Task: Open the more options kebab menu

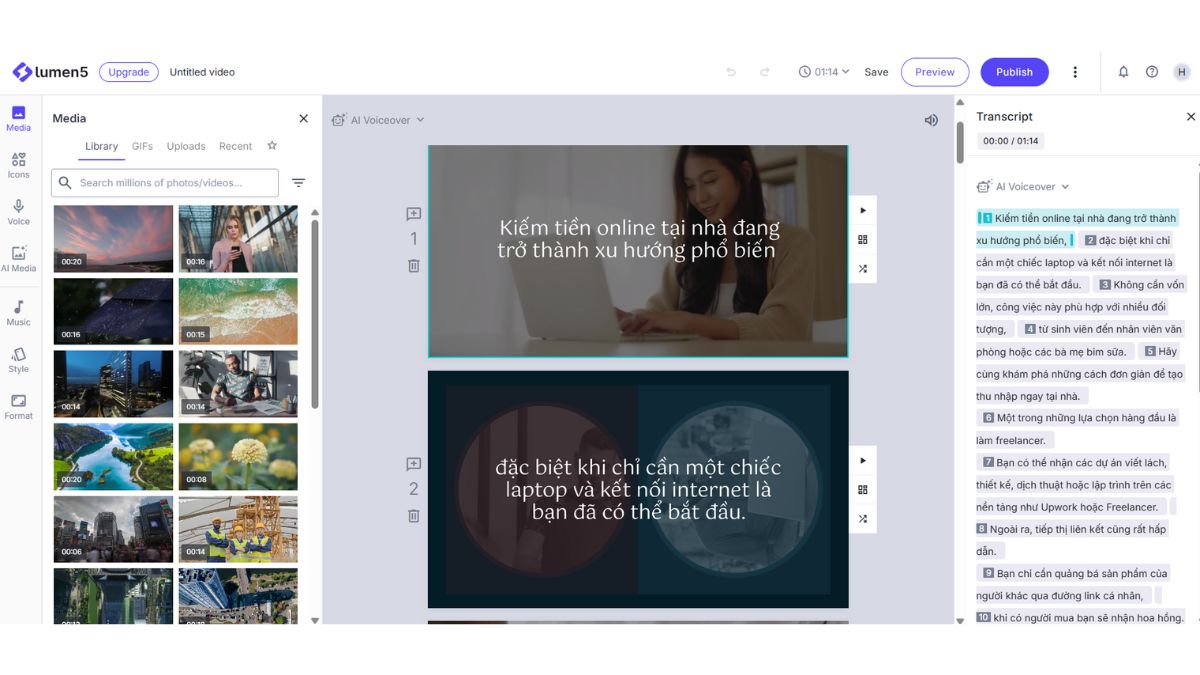Action: point(1075,72)
